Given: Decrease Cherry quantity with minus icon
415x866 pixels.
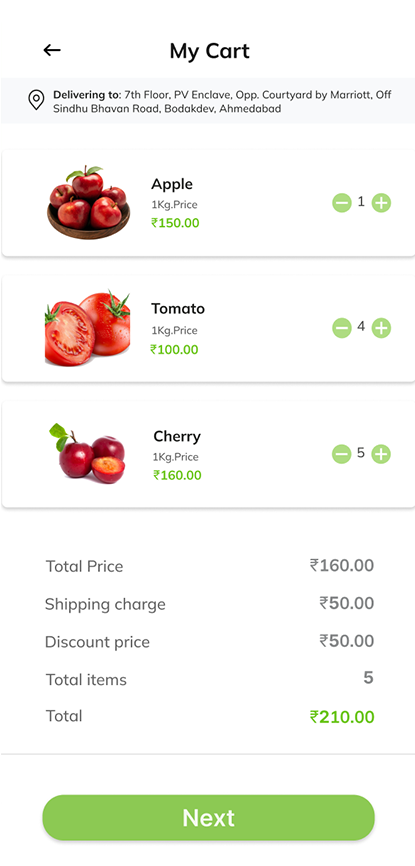Looking at the screenshot, I should pos(342,455).
